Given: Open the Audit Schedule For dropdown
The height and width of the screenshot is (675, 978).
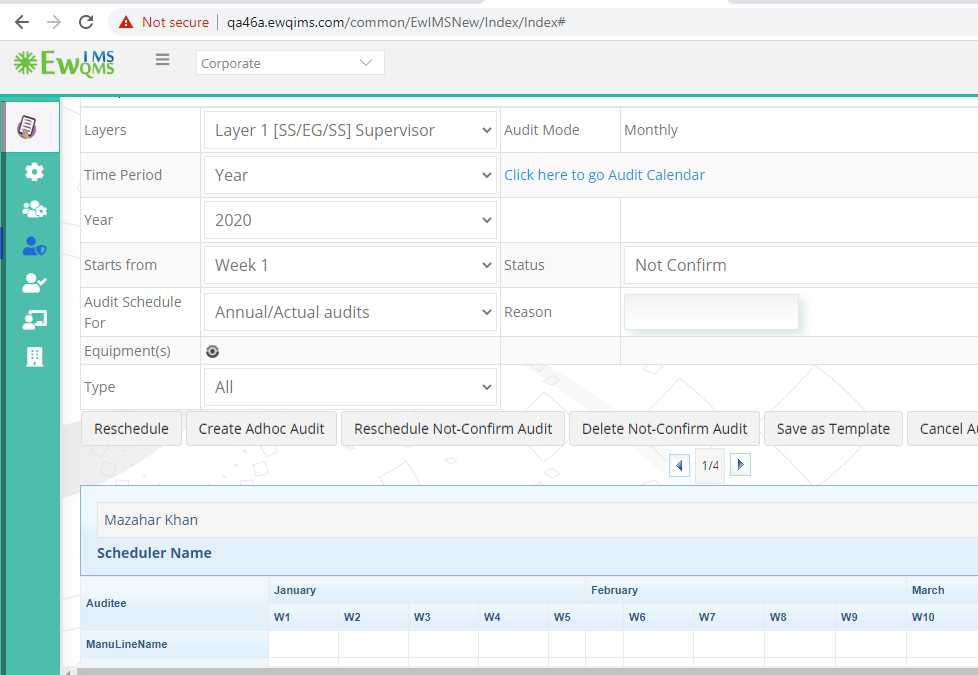Looking at the screenshot, I should click(351, 312).
